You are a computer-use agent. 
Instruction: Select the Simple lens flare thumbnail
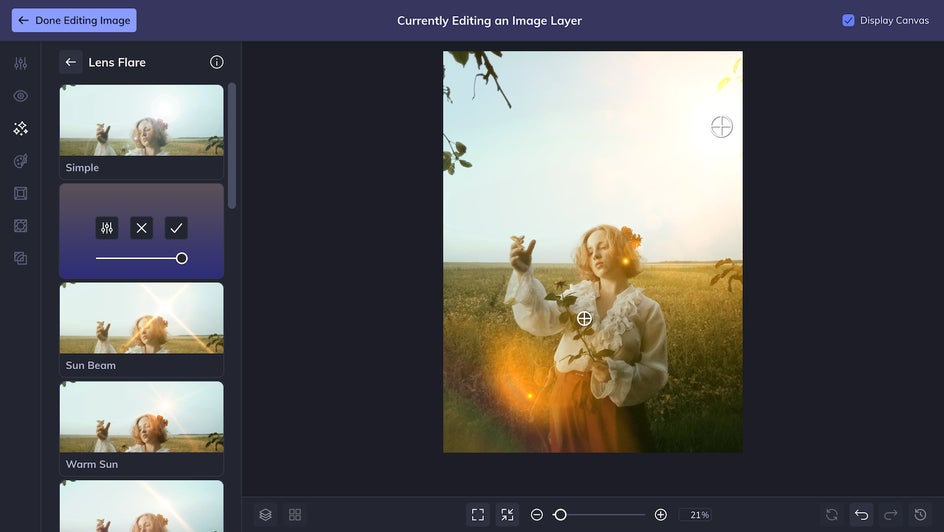coord(141,120)
